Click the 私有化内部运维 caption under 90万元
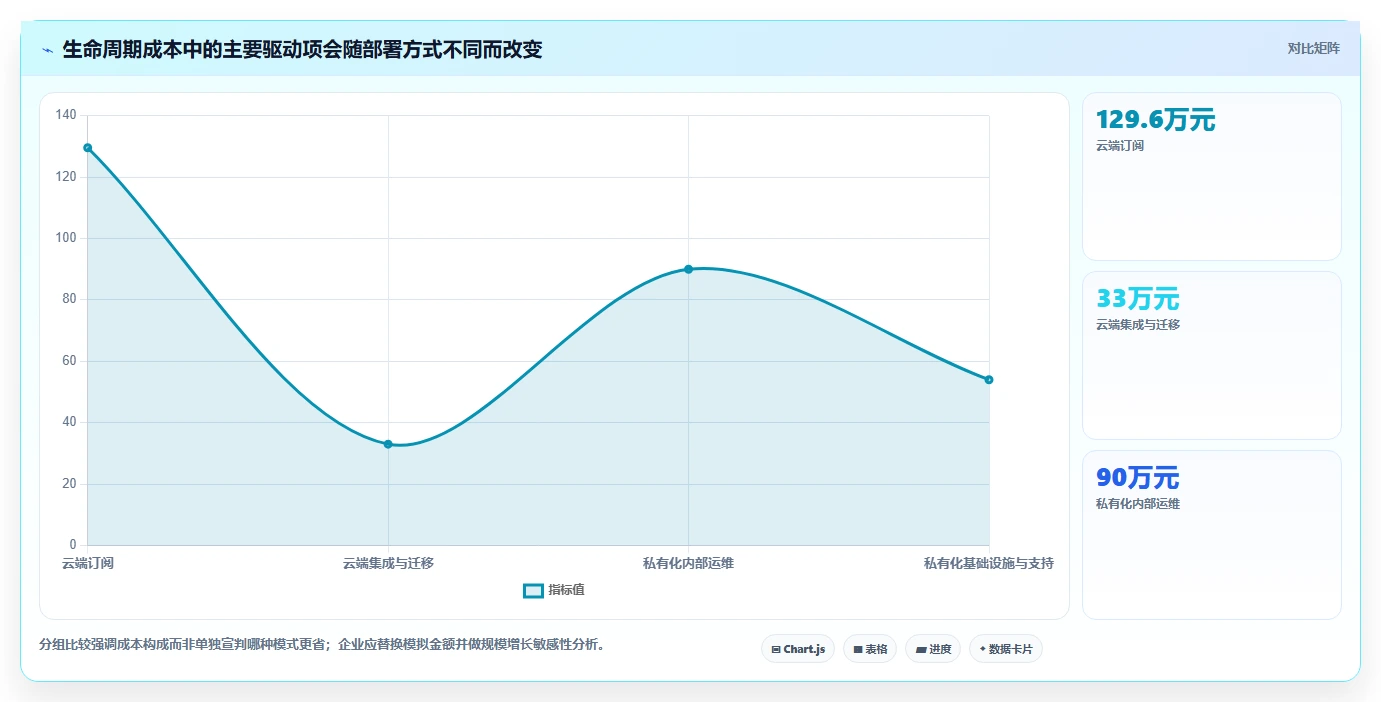The height and width of the screenshot is (702, 1381). (x=1138, y=504)
